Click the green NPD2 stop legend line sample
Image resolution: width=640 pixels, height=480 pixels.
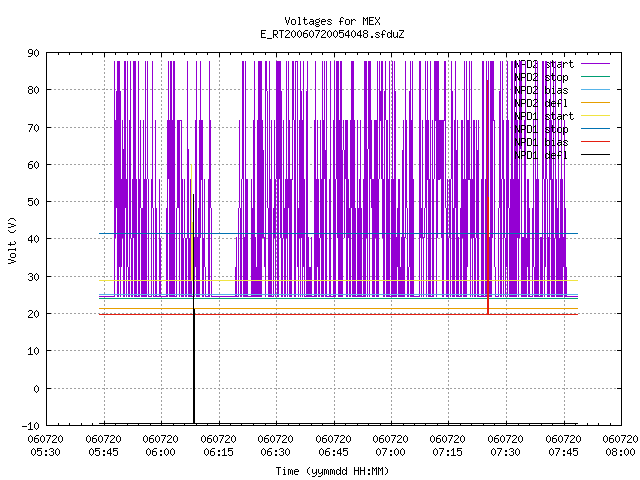pos(595,77)
